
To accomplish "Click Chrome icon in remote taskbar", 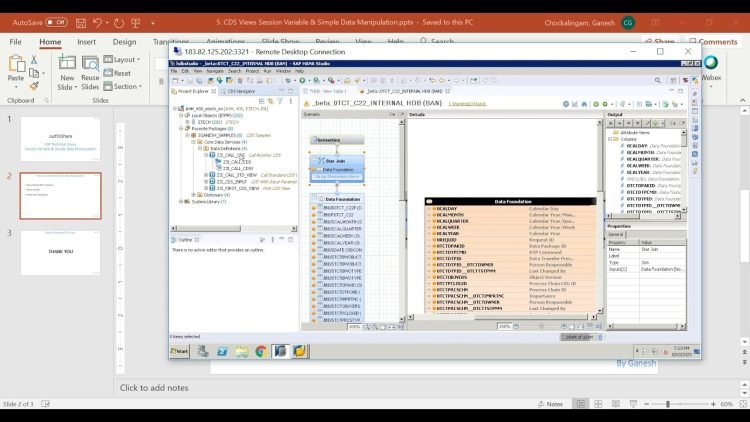I will 261,351.
